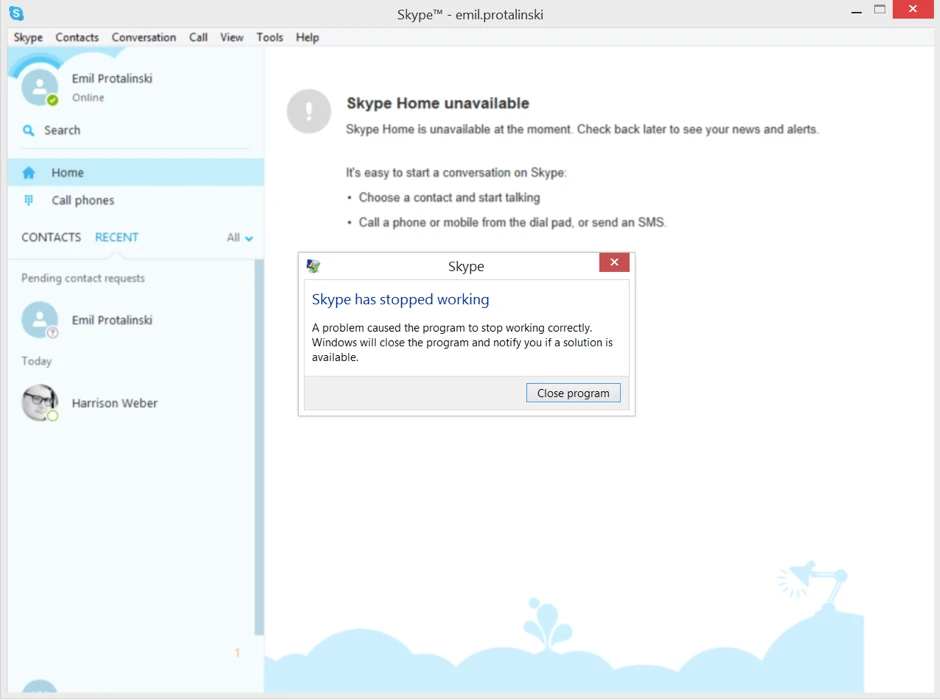This screenshot has width=940, height=700.
Task: Open Harrison Weber's profile picture
Action: point(39,402)
